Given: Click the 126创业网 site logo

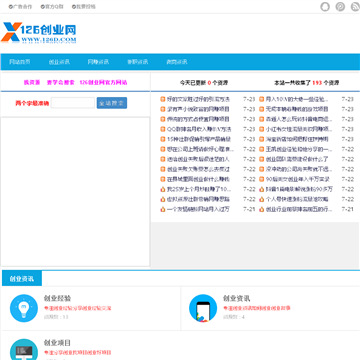Looking at the screenshot, I should click(39, 32).
